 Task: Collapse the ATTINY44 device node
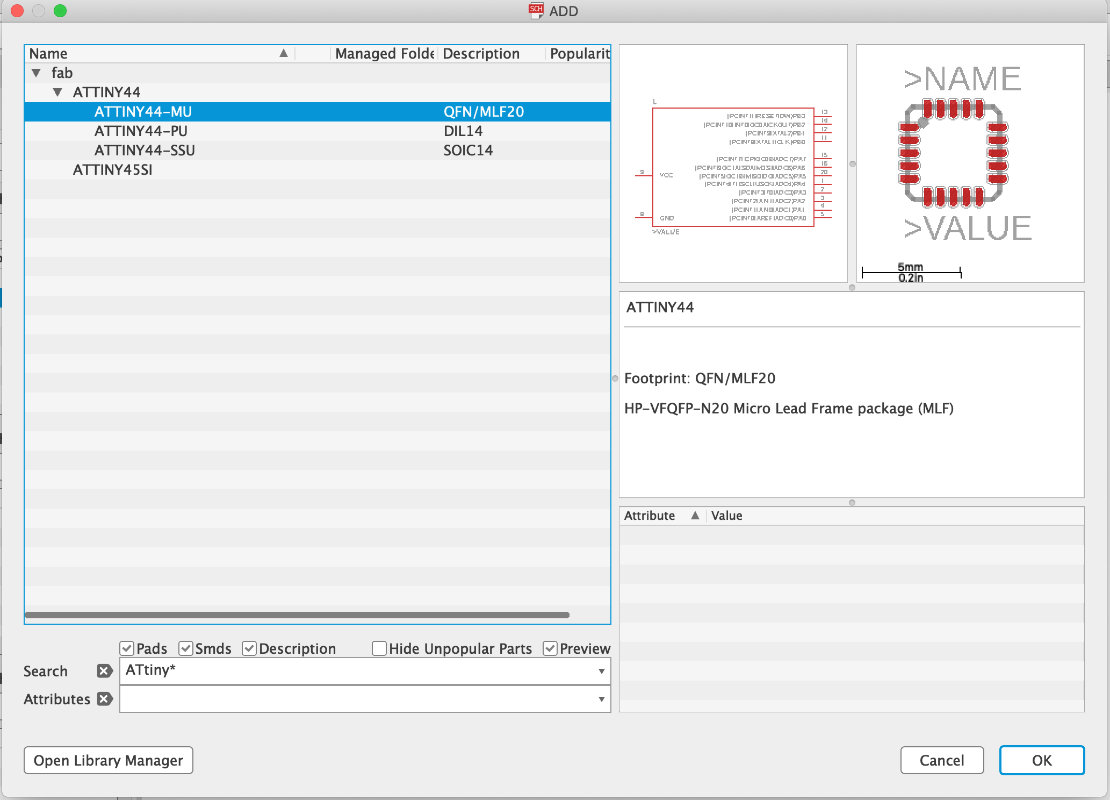click(58, 92)
